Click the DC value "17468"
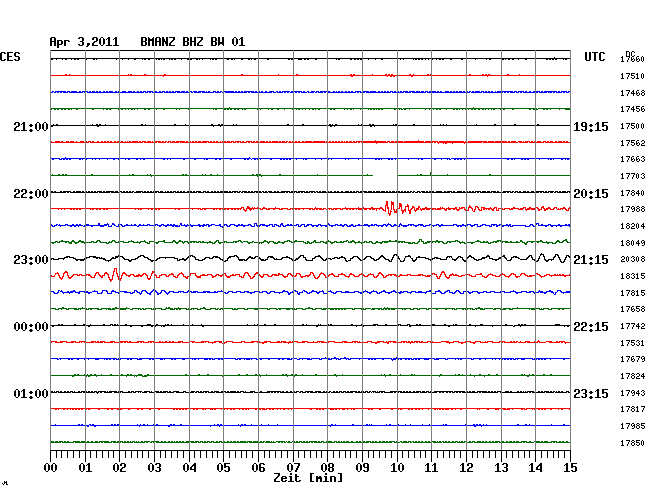The image size is (650, 494). (x=633, y=93)
